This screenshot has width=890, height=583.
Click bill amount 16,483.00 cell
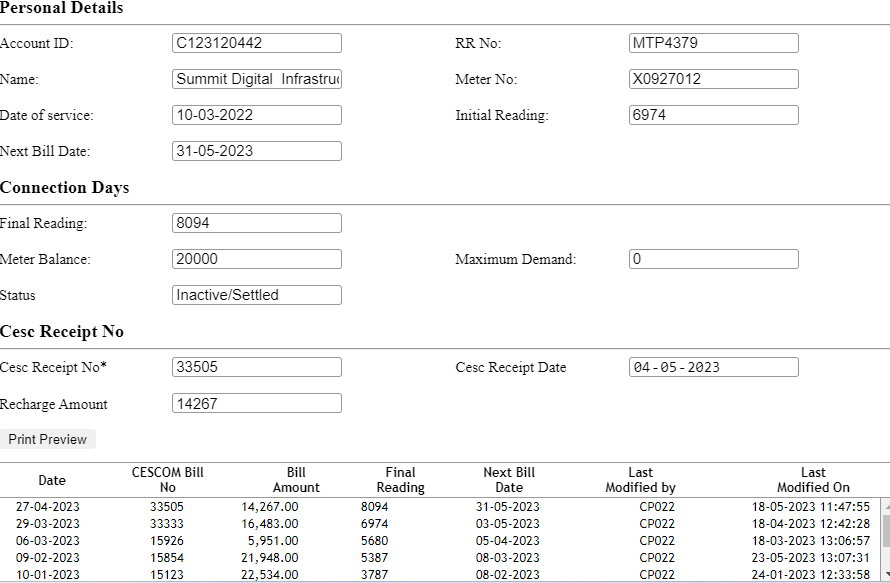[x=270, y=524]
